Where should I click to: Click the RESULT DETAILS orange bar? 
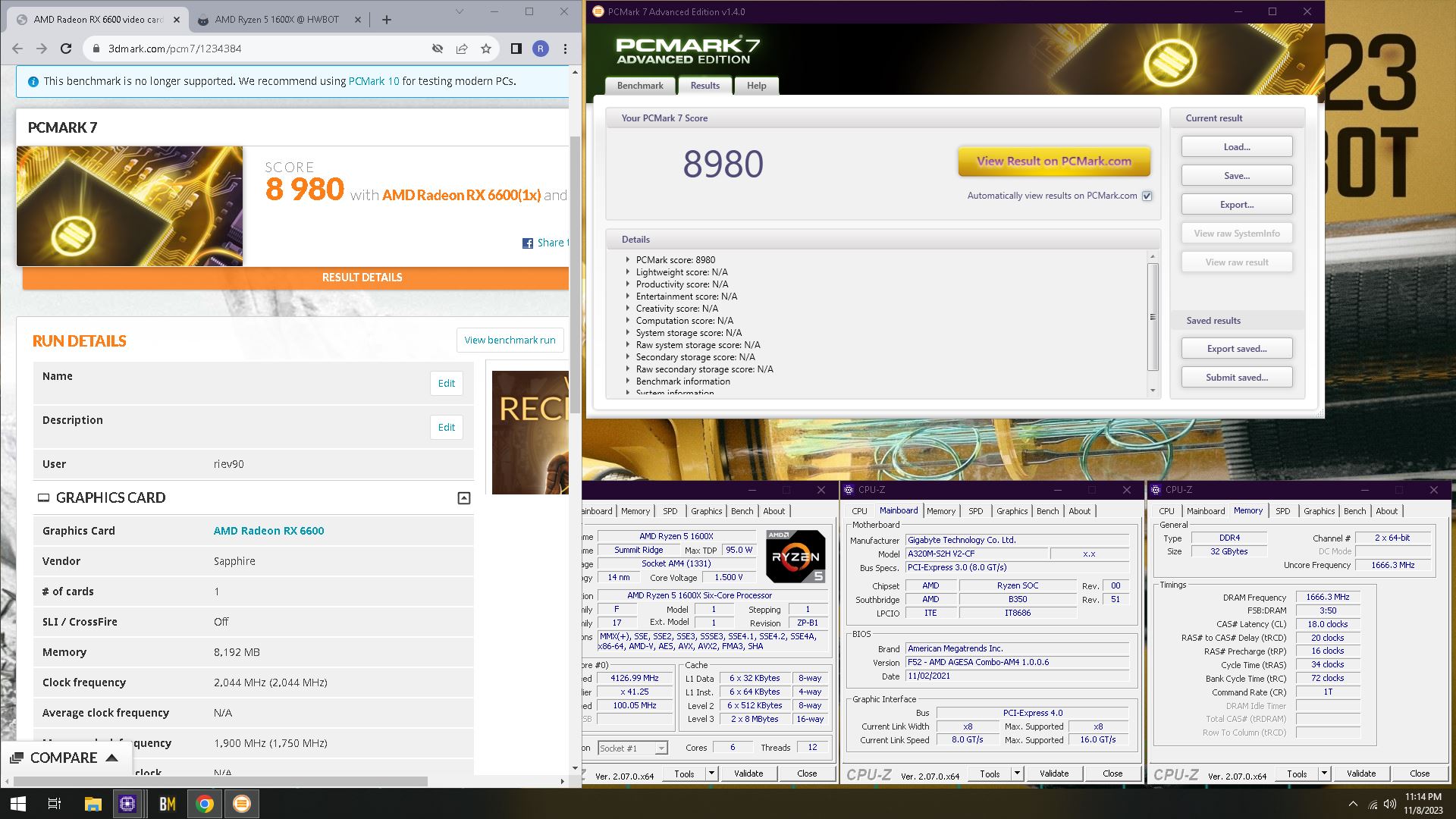(x=296, y=278)
